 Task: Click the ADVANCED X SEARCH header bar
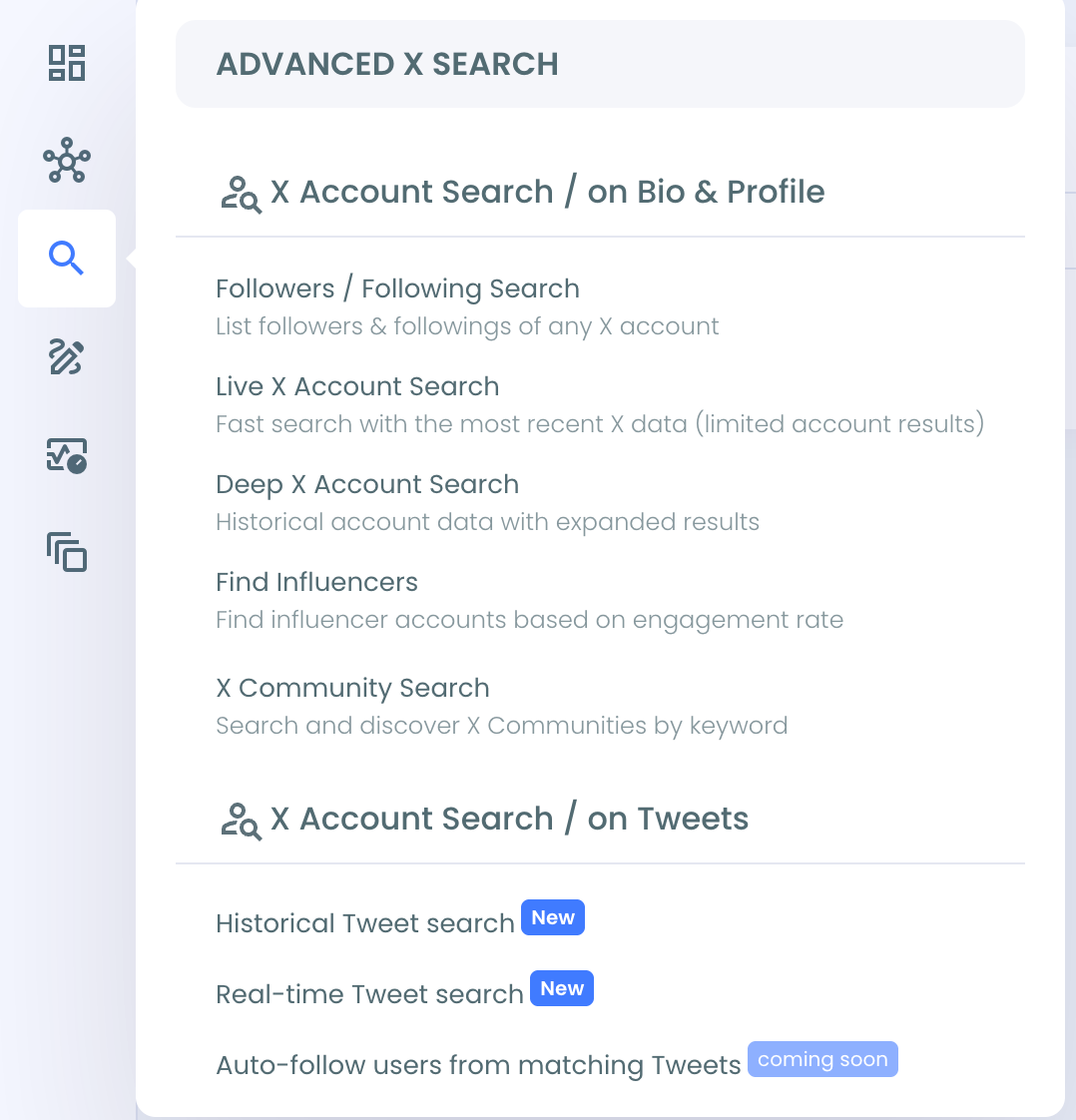[x=600, y=64]
